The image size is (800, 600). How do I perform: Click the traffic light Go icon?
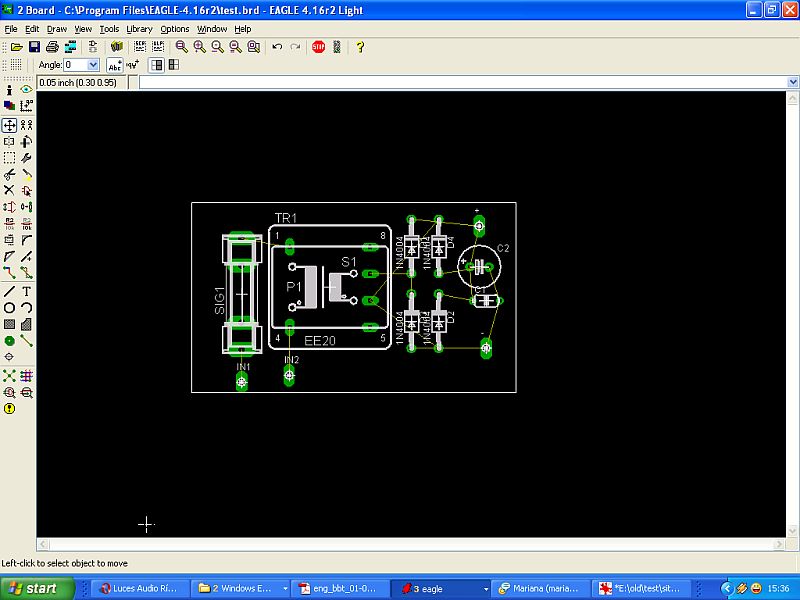[337, 47]
